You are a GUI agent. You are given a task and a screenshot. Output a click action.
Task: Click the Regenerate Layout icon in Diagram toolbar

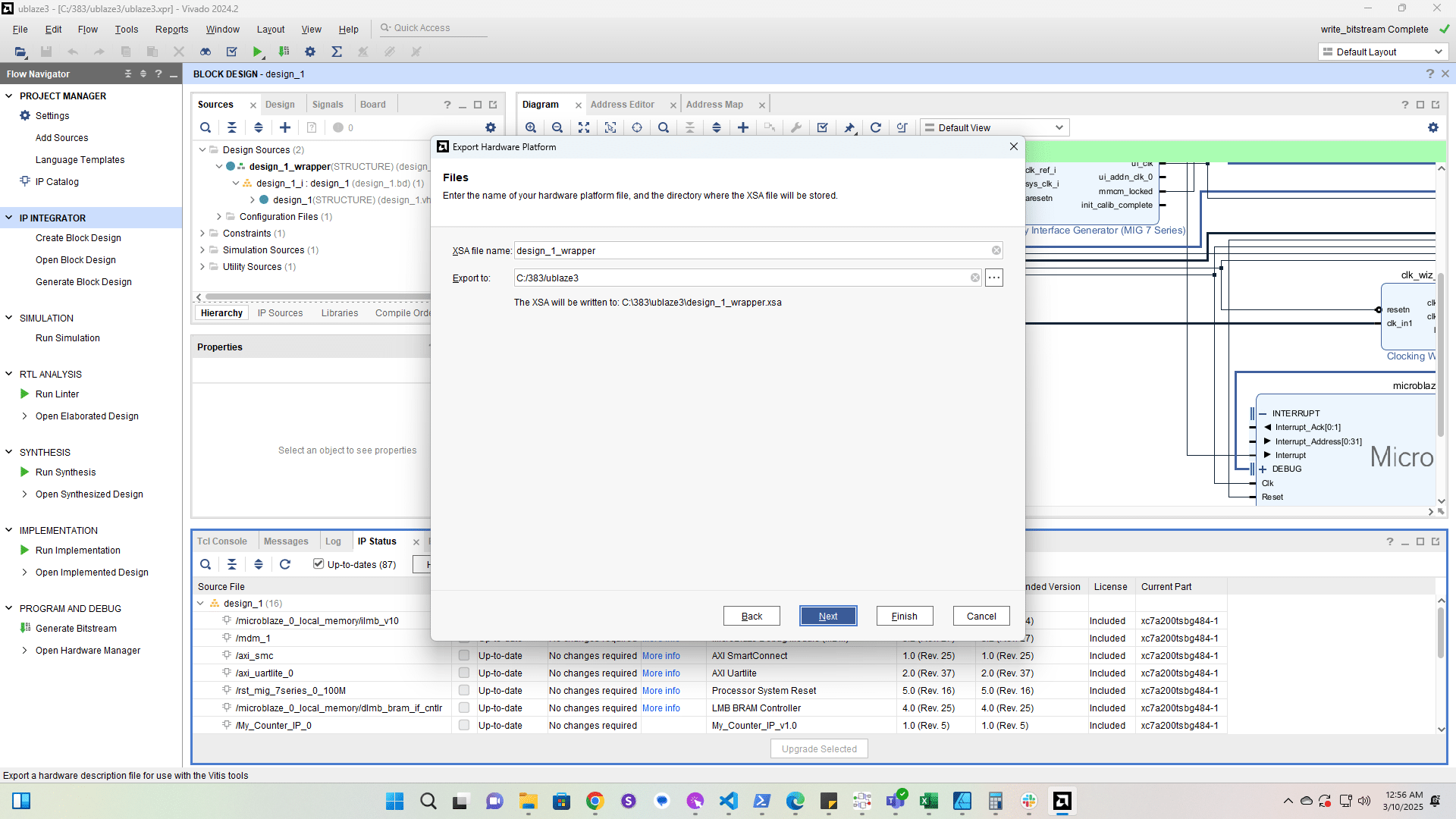click(876, 127)
